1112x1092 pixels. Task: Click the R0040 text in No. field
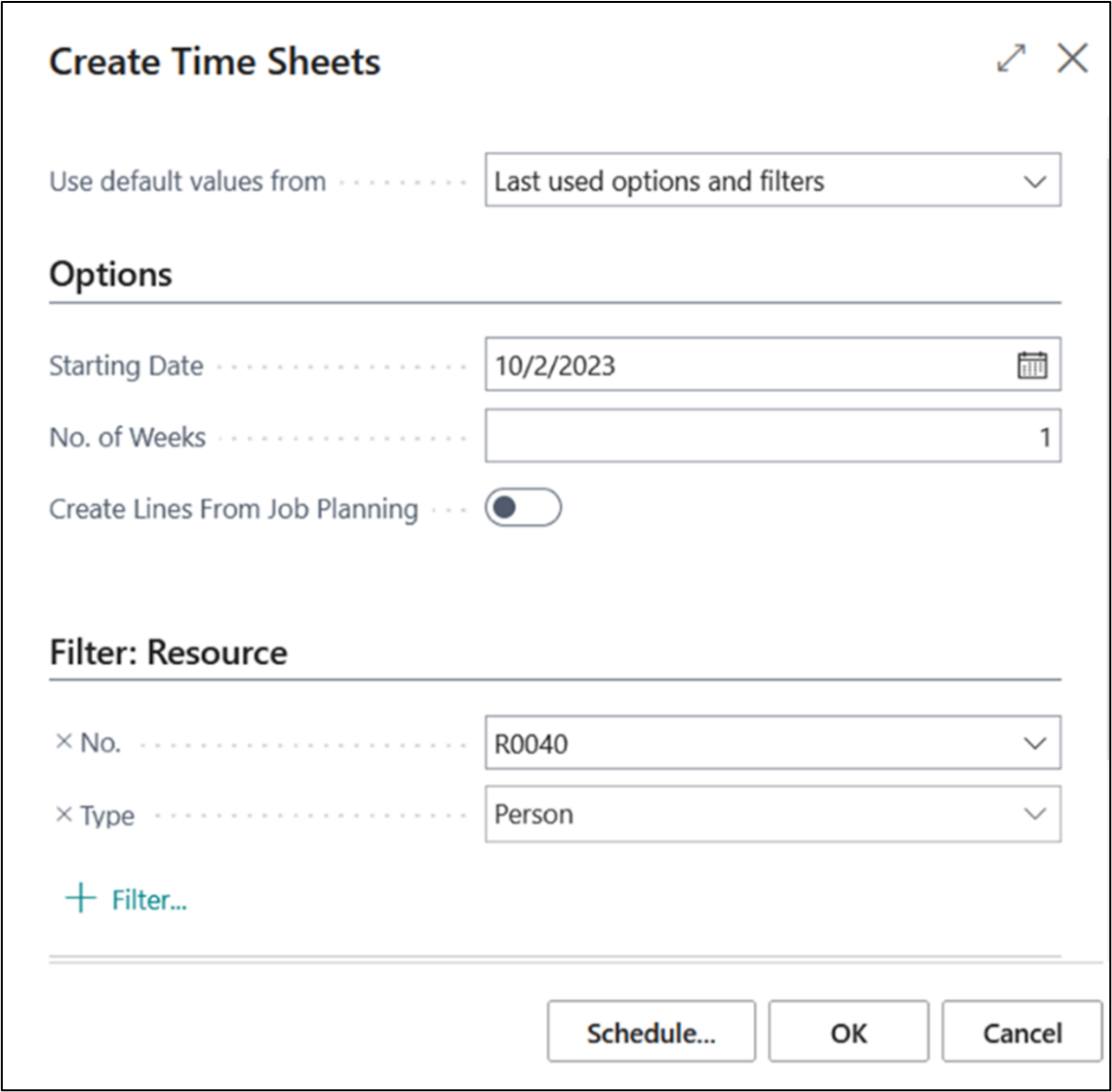pyautogui.click(x=532, y=745)
